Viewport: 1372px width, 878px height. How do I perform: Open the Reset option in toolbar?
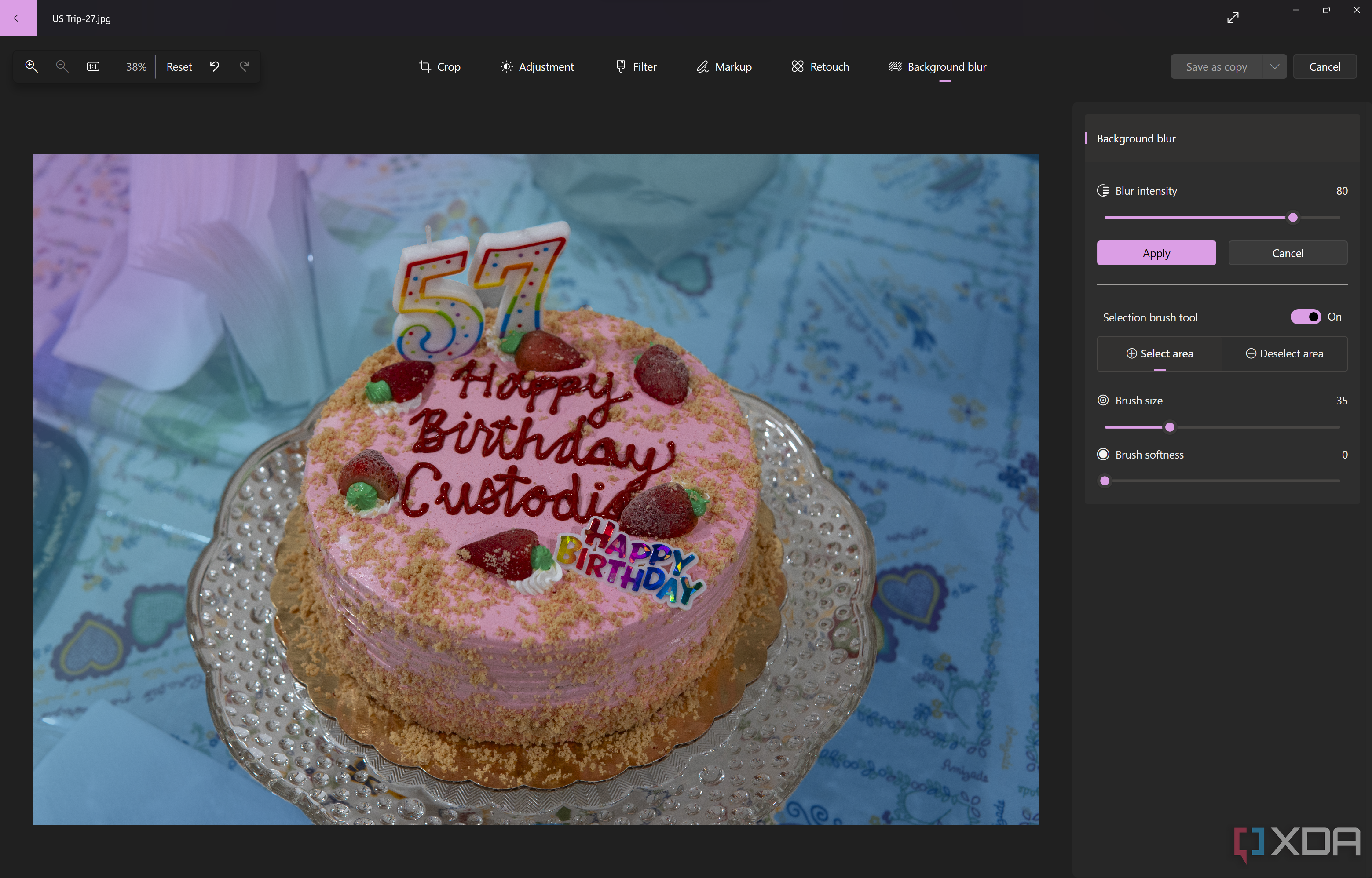click(x=179, y=67)
